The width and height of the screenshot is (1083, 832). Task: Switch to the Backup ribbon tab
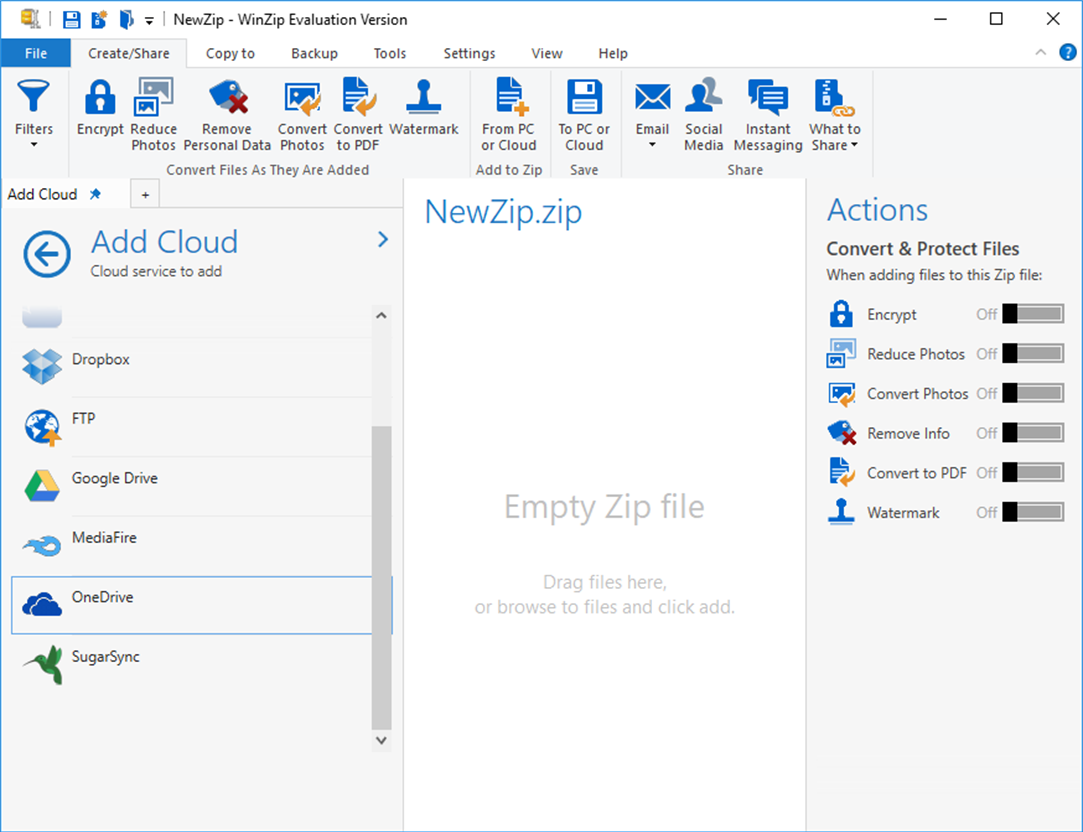314,53
